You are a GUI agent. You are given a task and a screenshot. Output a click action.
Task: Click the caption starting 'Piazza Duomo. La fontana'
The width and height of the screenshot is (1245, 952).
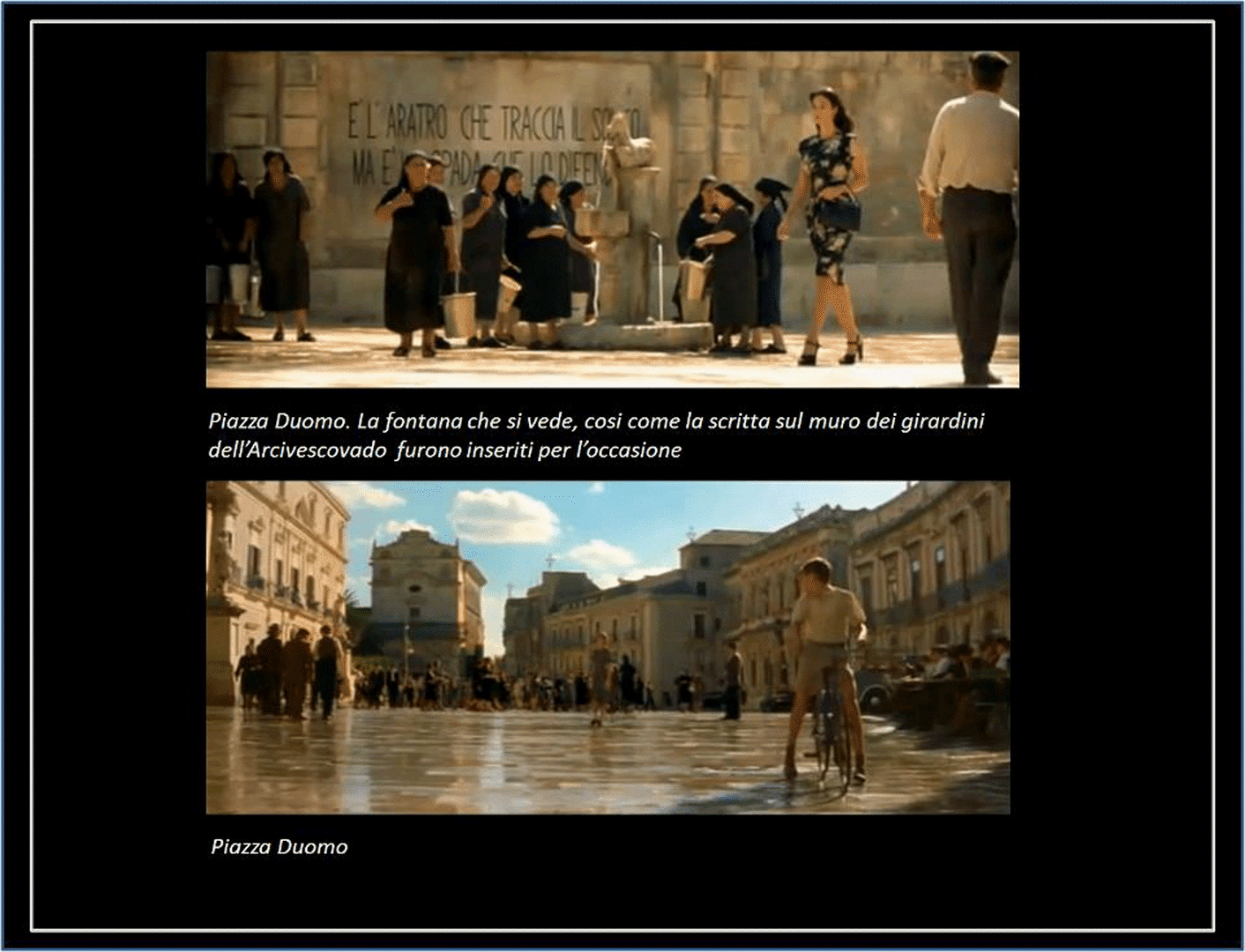(597, 435)
